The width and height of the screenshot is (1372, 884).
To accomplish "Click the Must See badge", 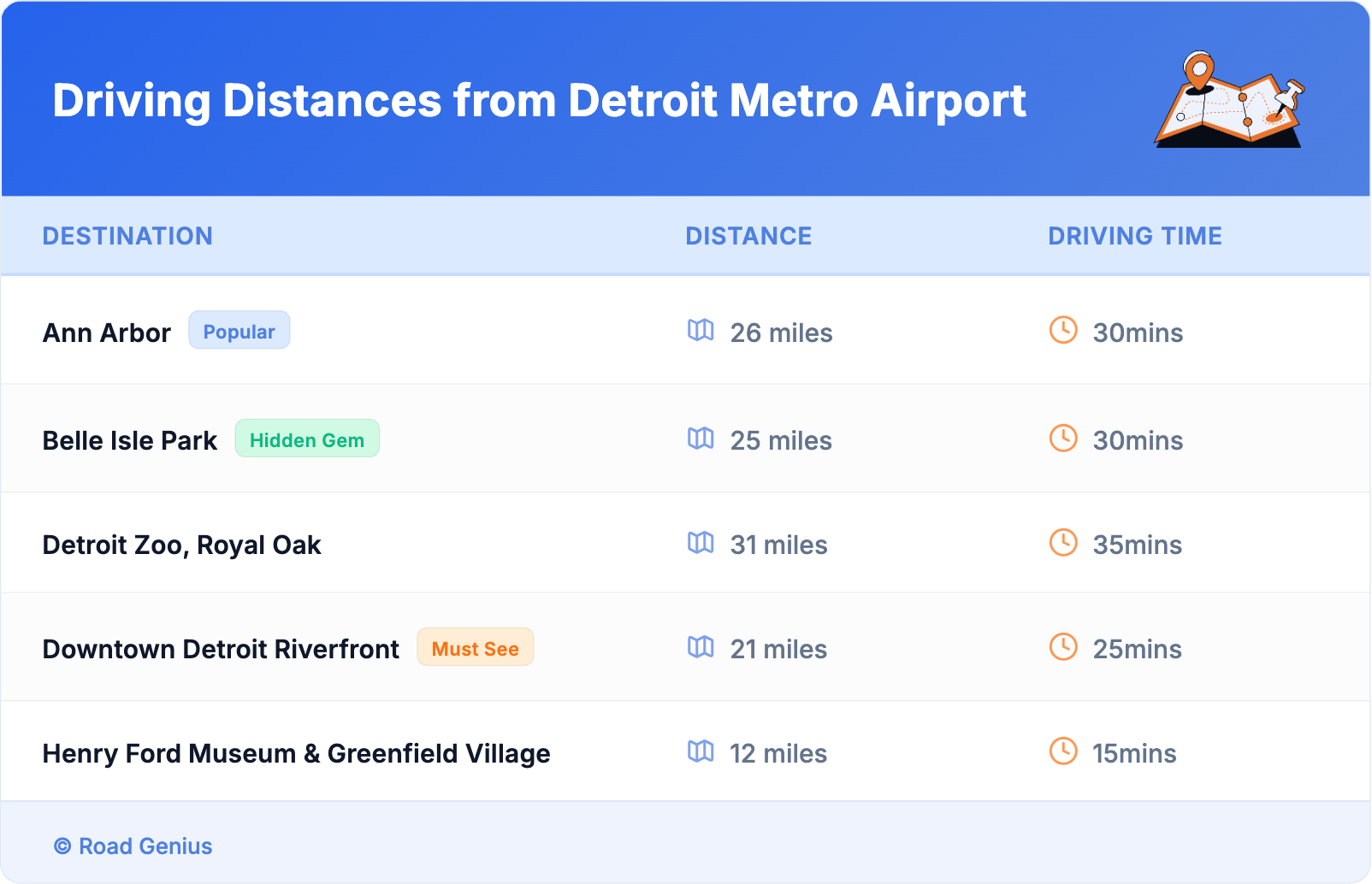I will tap(475, 648).
